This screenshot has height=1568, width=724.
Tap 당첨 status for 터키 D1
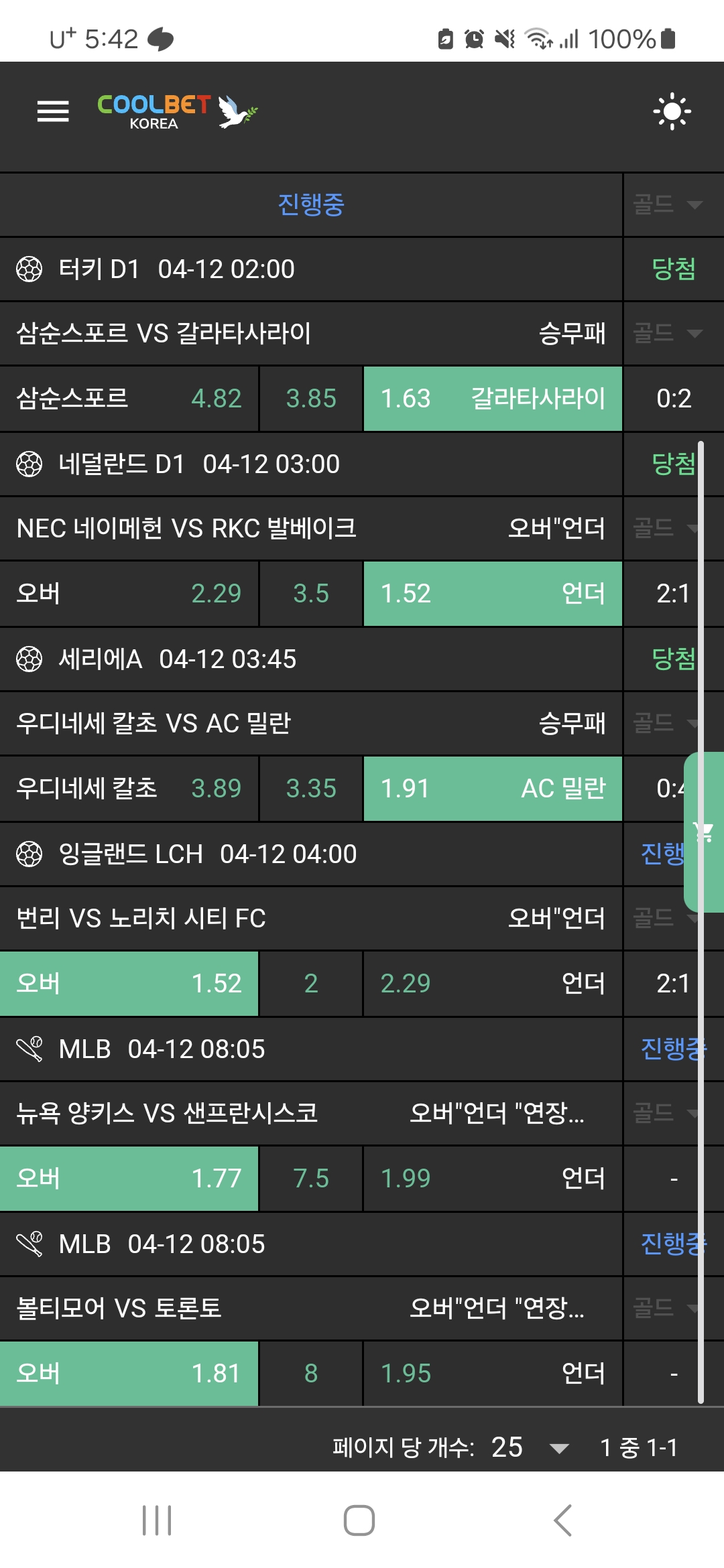coord(673,269)
